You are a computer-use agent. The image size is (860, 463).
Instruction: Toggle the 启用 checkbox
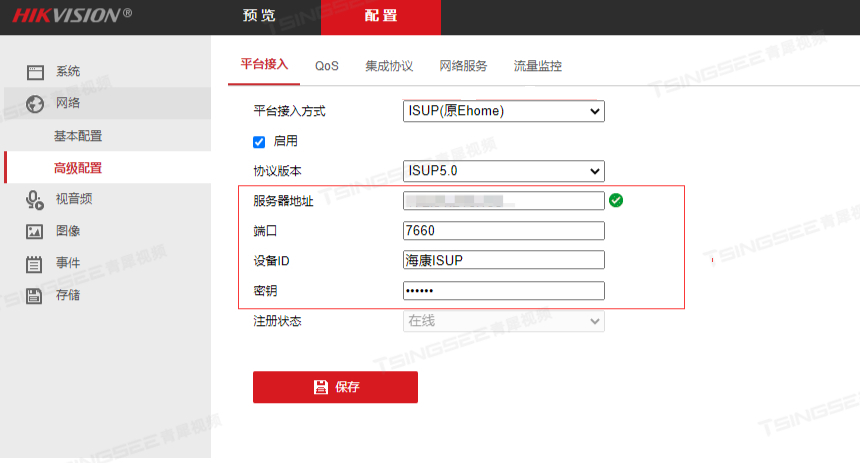pyautogui.click(x=259, y=142)
